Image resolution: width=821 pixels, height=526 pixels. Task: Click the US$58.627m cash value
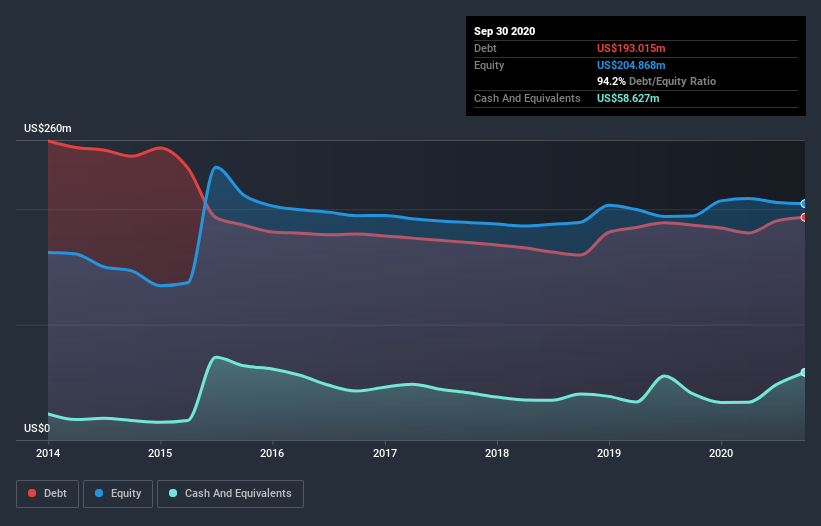[628, 98]
